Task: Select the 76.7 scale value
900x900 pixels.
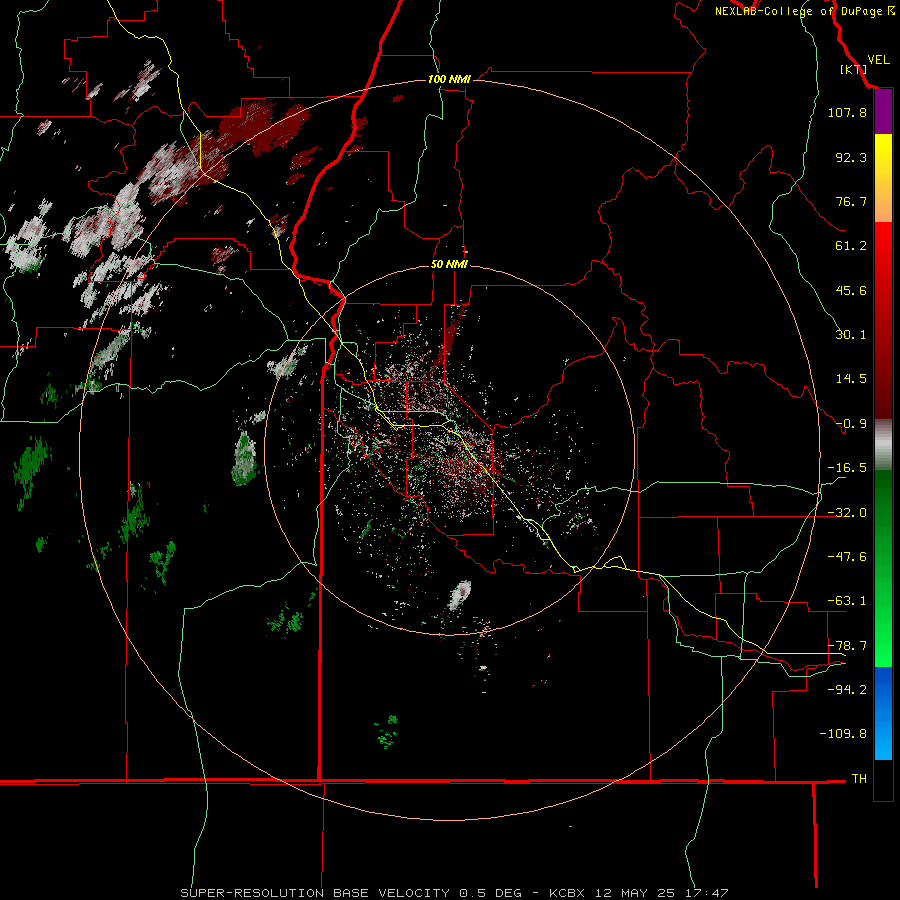Action: (851, 201)
